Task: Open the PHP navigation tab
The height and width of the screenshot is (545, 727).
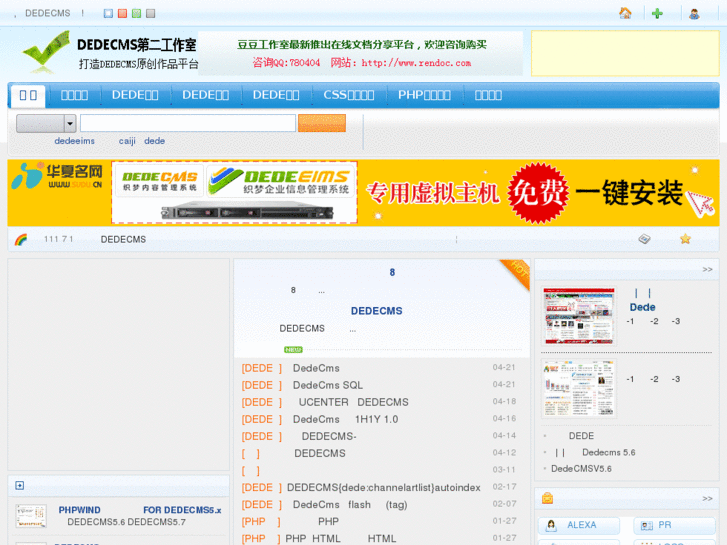Action: (424, 96)
